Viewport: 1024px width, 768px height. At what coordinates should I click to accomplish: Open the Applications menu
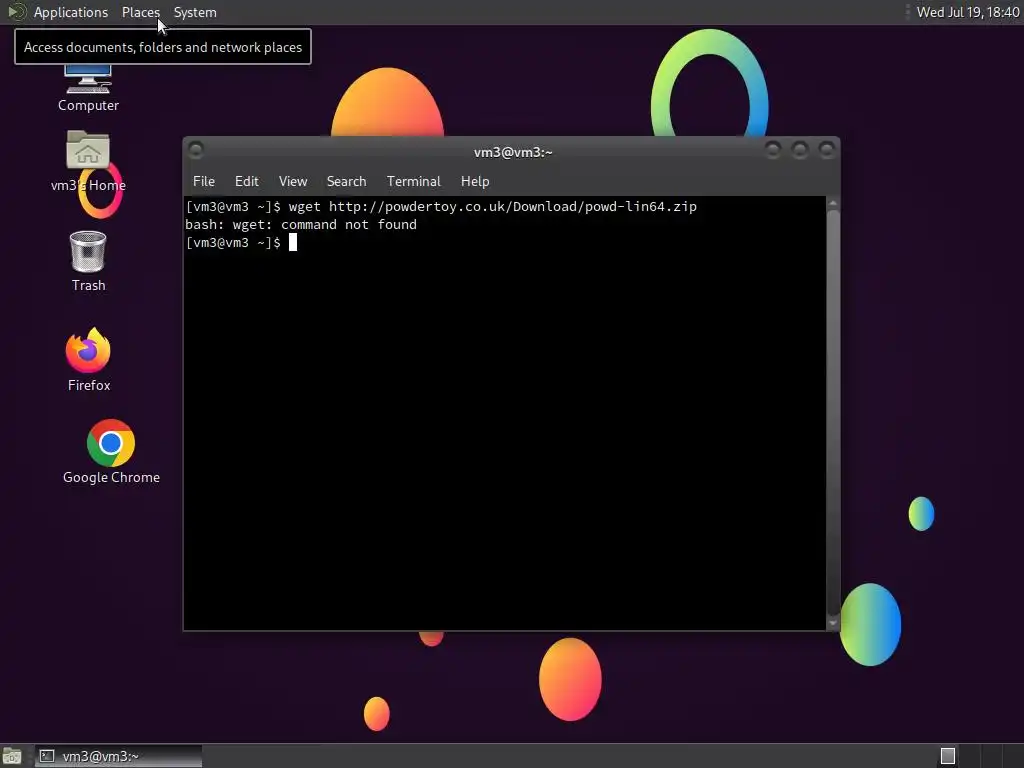(71, 12)
